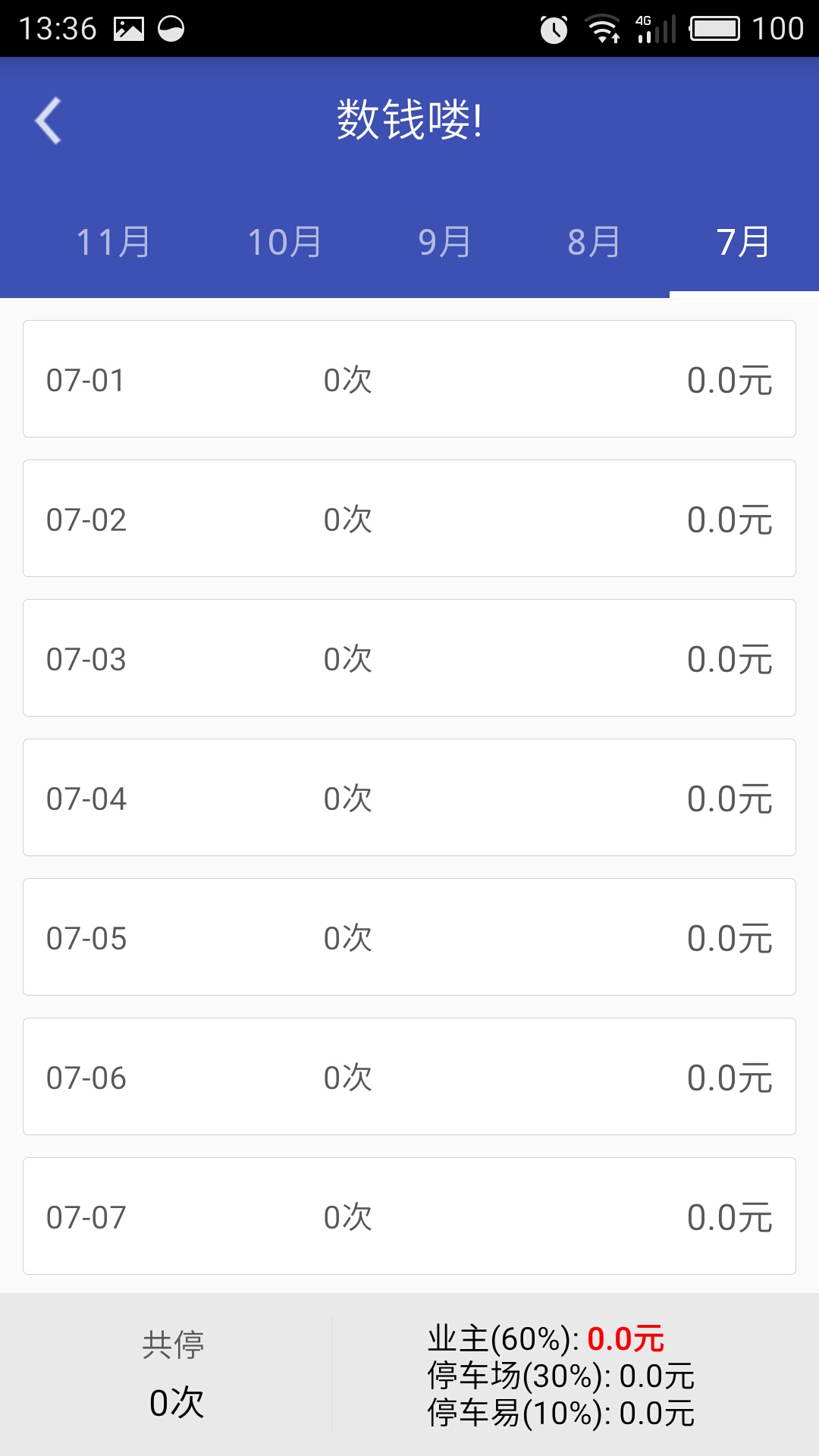The width and height of the screenshot is (819, 1456).
Task: Select the 9月 month tab
Action: click(444, 243)
